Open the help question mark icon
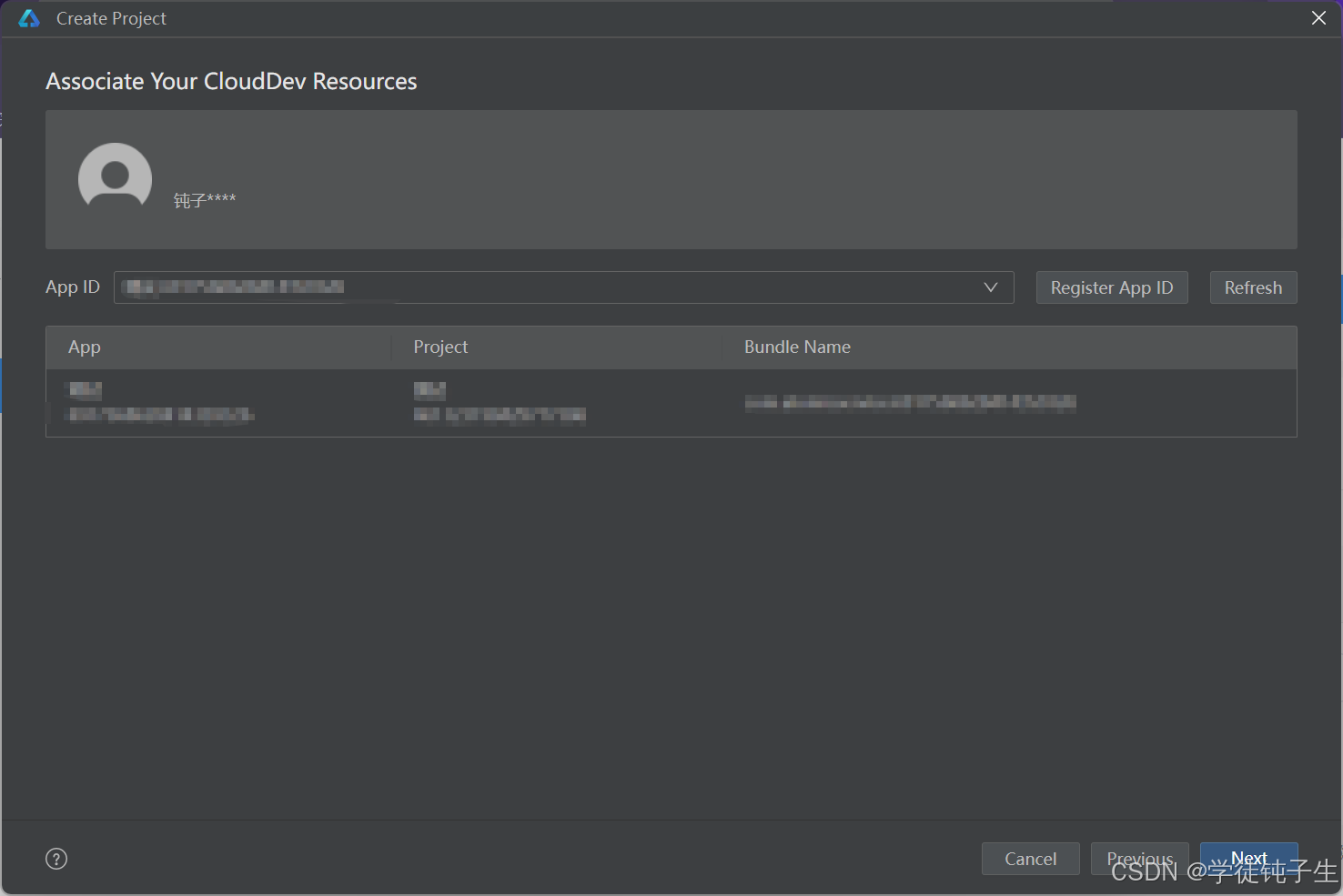 point(56,859)
